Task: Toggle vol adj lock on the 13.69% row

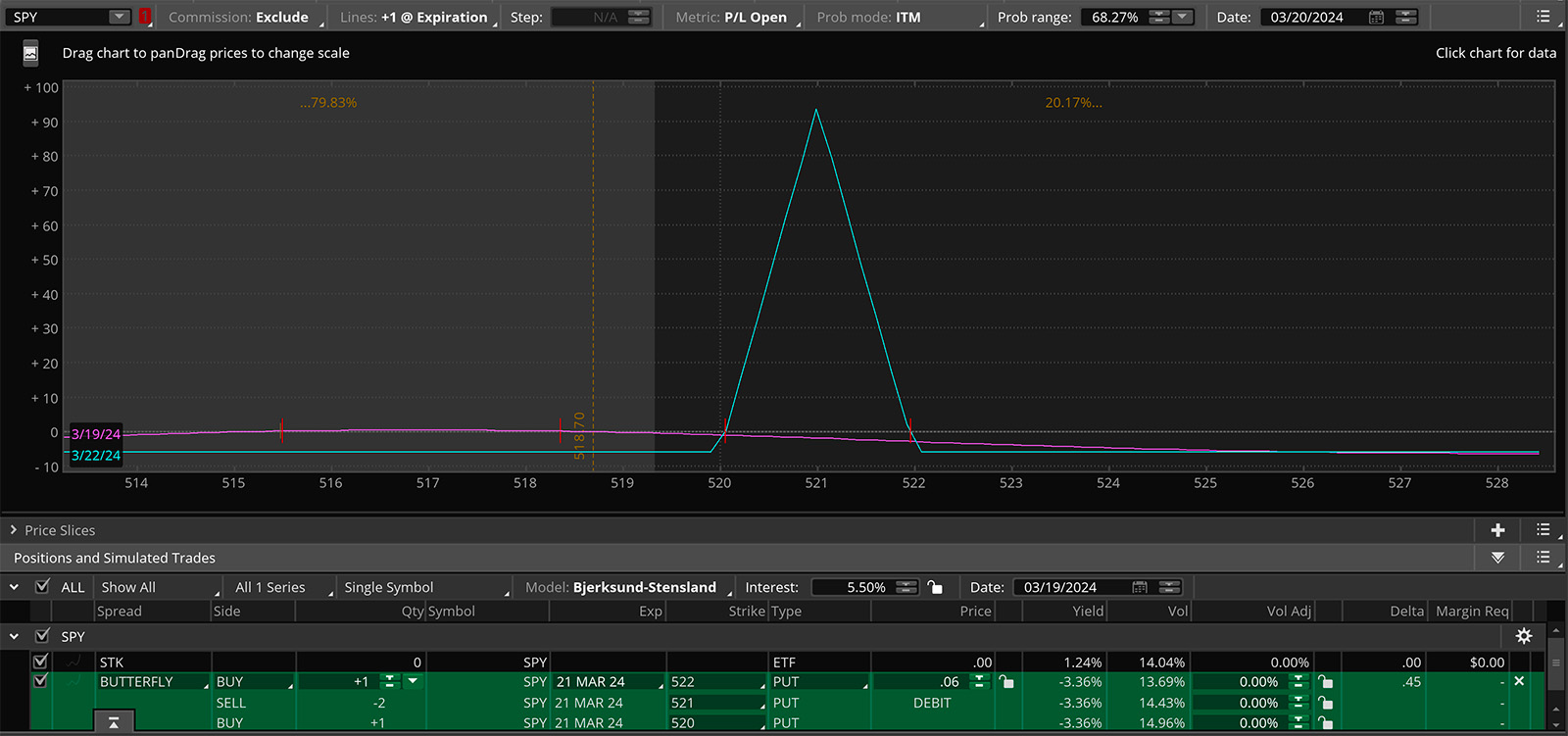Action: 1325,681
